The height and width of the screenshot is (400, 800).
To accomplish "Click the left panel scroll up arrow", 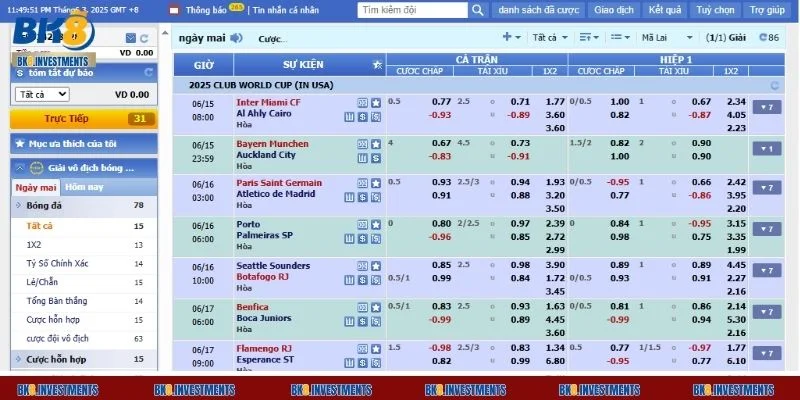I will [x=165, y=34].
